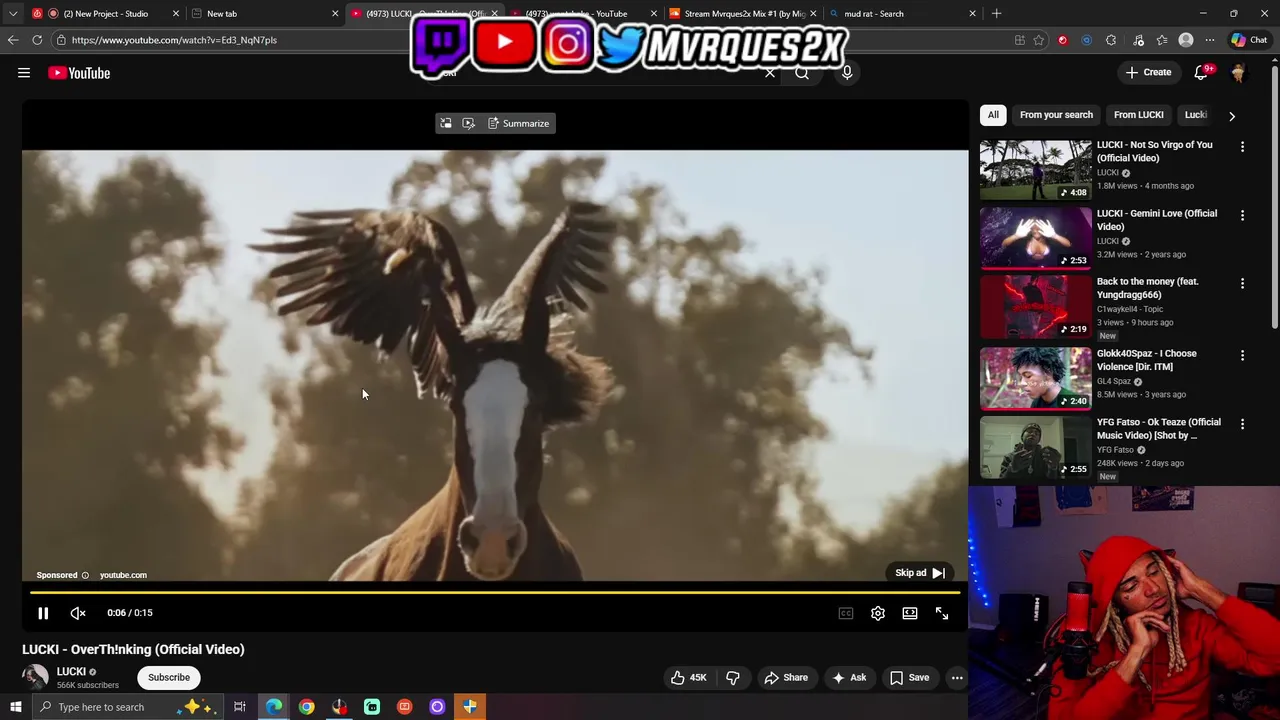This screenshot has height=720, width=1280.
Task: Open Copilot Chat in browser toolbar
Action: (1249, 40)
